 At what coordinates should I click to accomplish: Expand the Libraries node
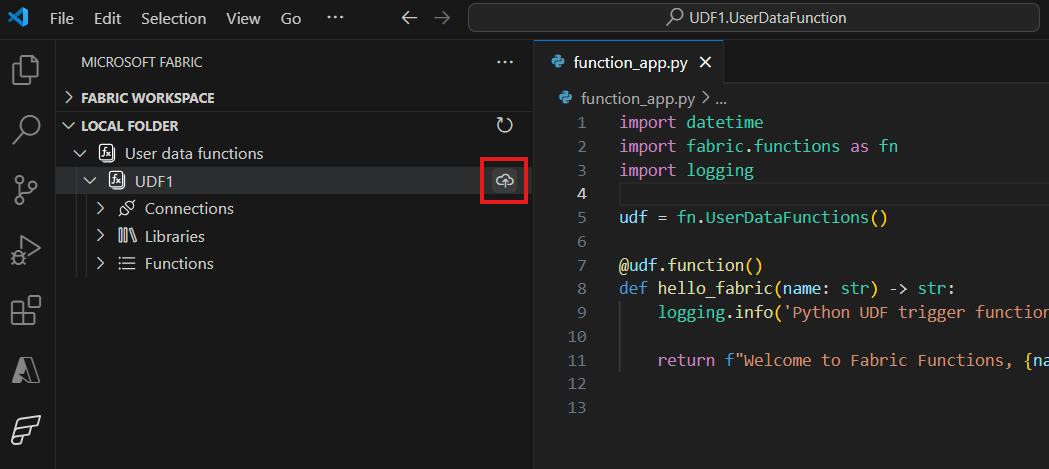pyautogui.click(x=100, y=236)
